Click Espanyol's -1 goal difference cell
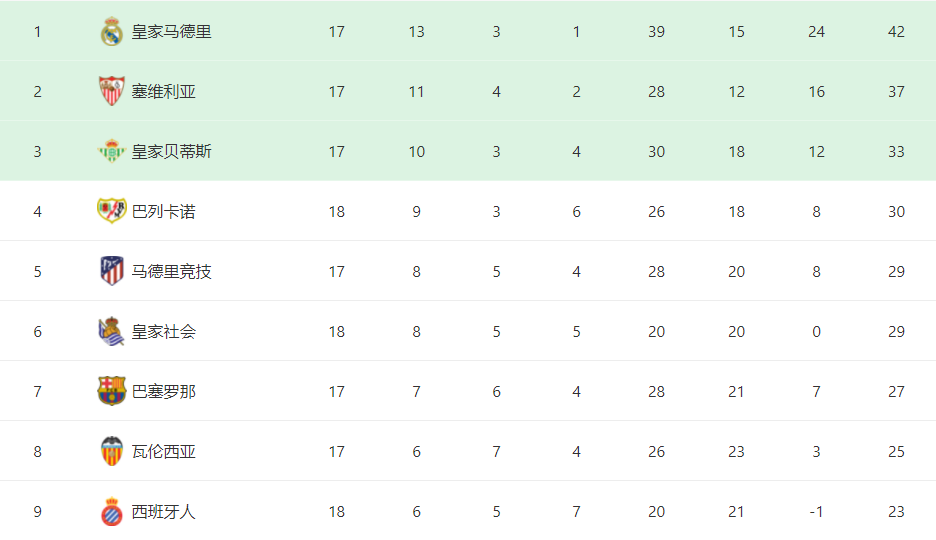 (x=816, y=511)
